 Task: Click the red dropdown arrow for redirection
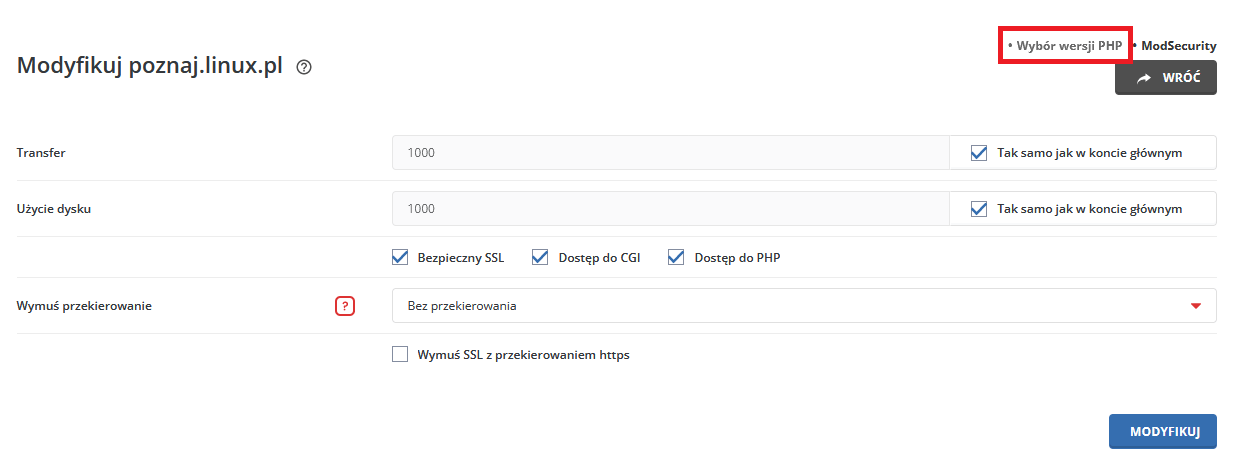(x=1196, y=306)
